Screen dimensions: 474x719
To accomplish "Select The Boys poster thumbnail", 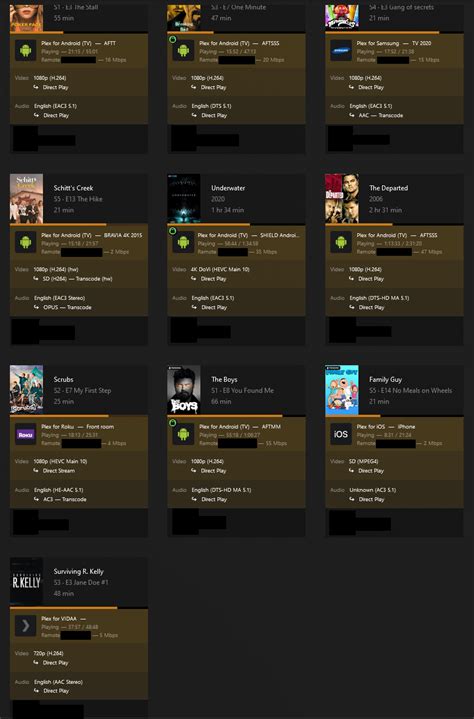I will (184, 390).
